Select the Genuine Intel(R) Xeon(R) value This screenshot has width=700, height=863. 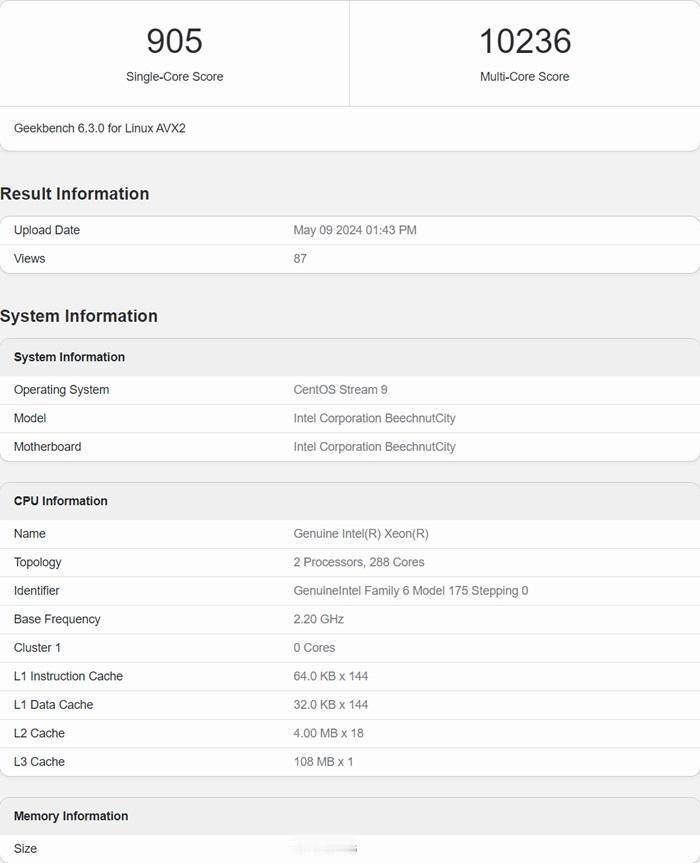(x=361, y=534)
